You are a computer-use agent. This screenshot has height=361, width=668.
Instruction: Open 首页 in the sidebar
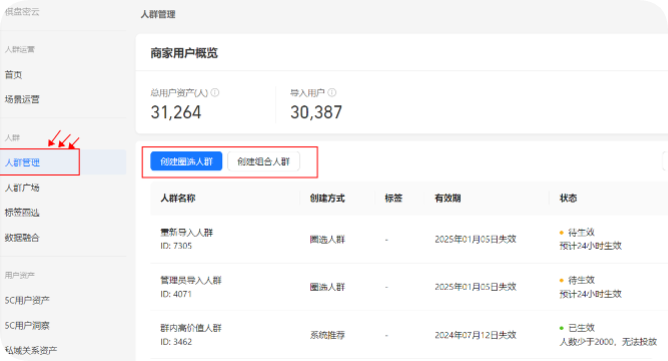(x=13, y=75)
